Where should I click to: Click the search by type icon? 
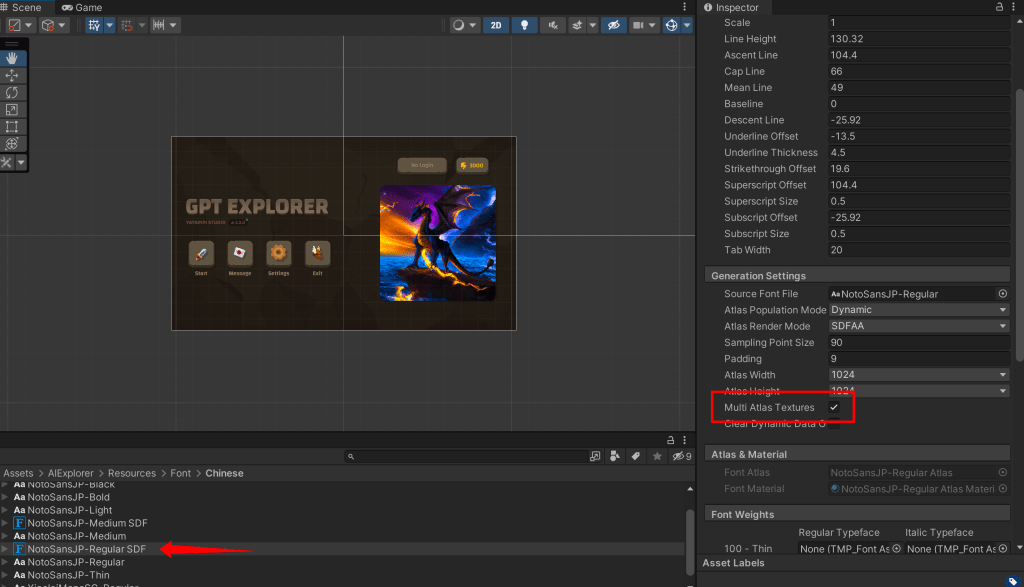(x=615, y=456)
